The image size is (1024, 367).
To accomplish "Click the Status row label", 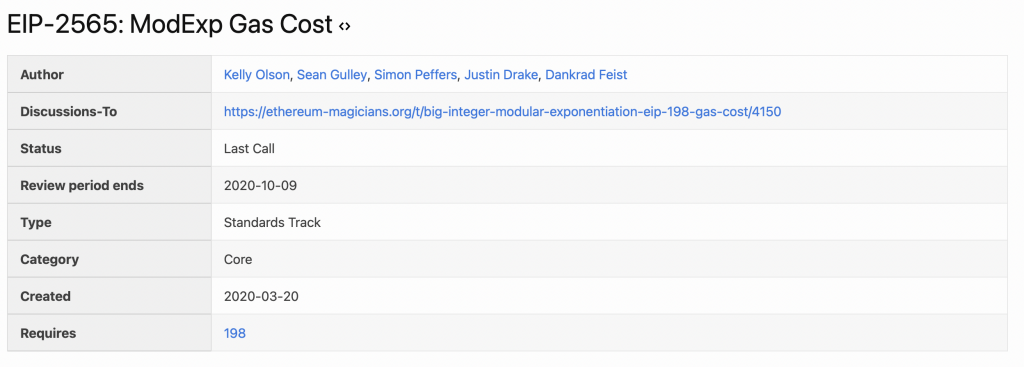I will pos(40,149).
